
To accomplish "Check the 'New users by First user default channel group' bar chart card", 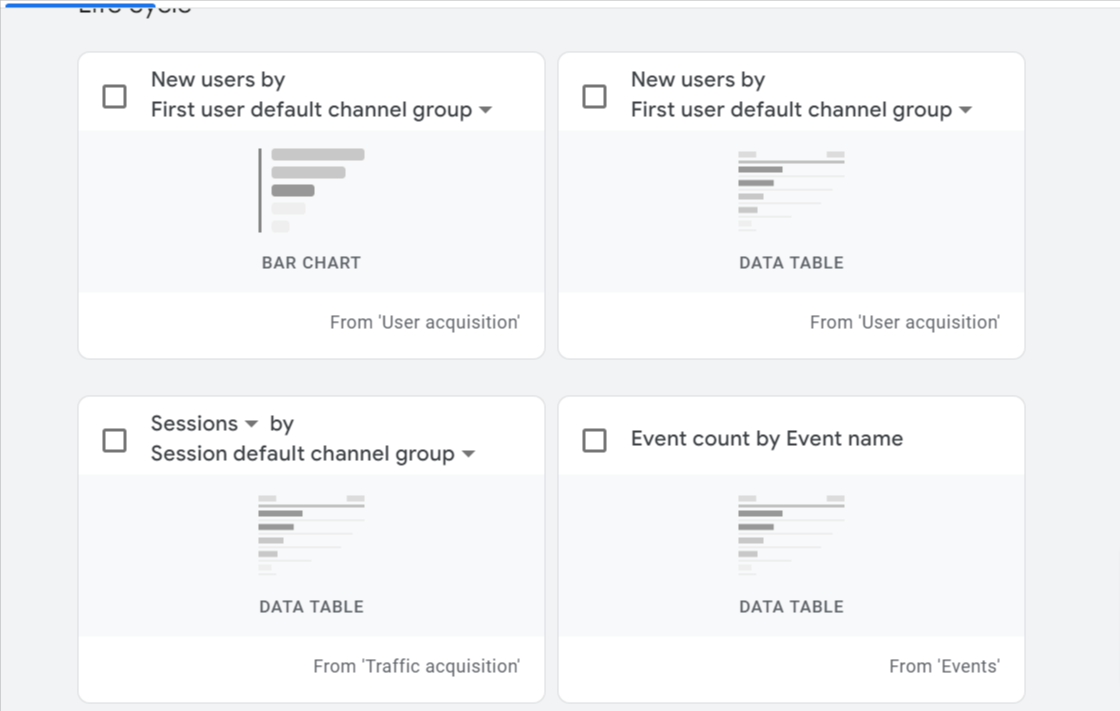I will 114,96.
